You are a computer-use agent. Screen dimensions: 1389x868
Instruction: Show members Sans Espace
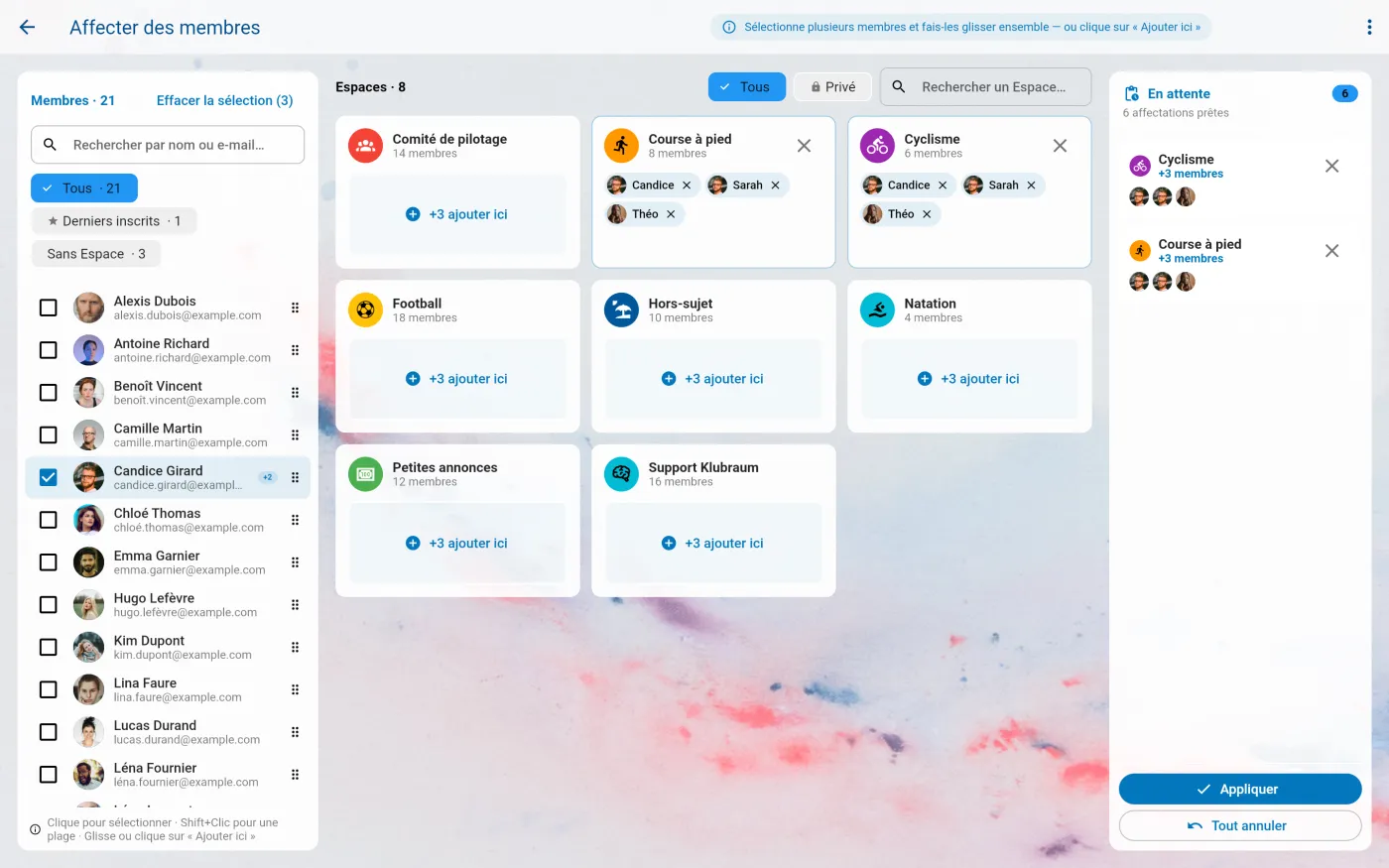(x=96, y=254)
